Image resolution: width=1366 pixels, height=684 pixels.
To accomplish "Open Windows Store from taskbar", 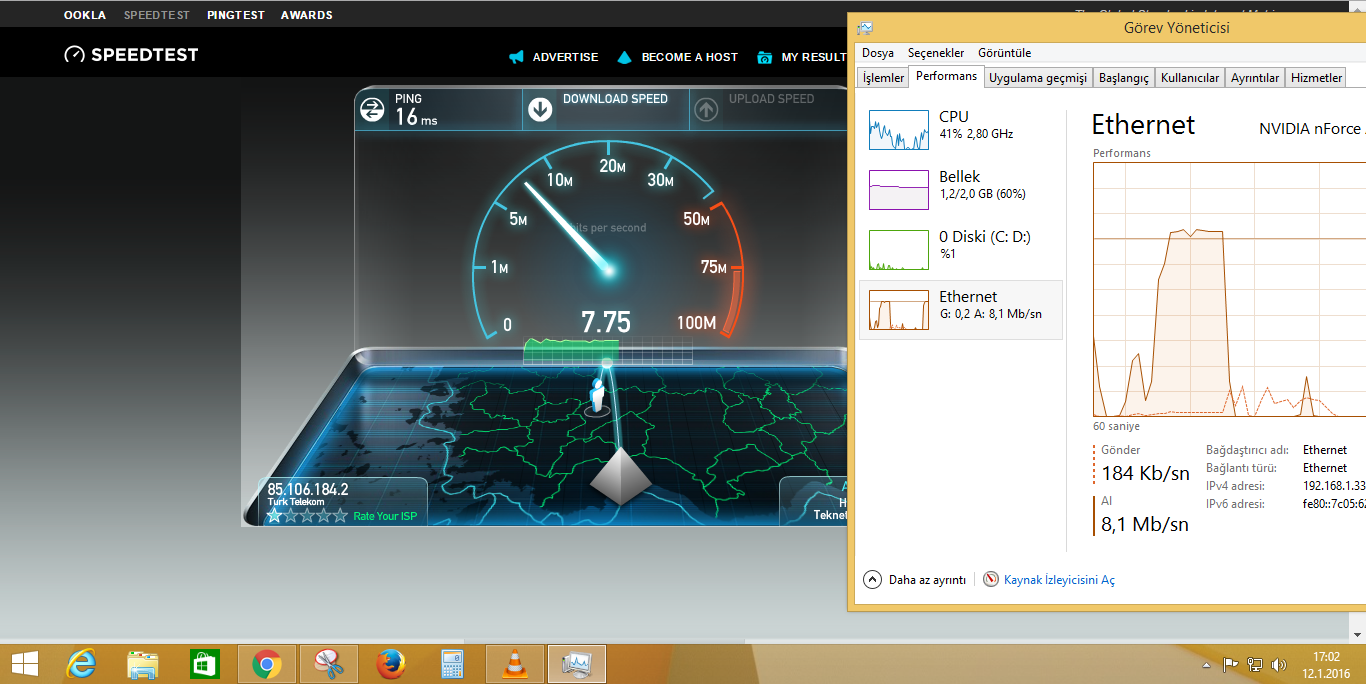I will 204,664.
